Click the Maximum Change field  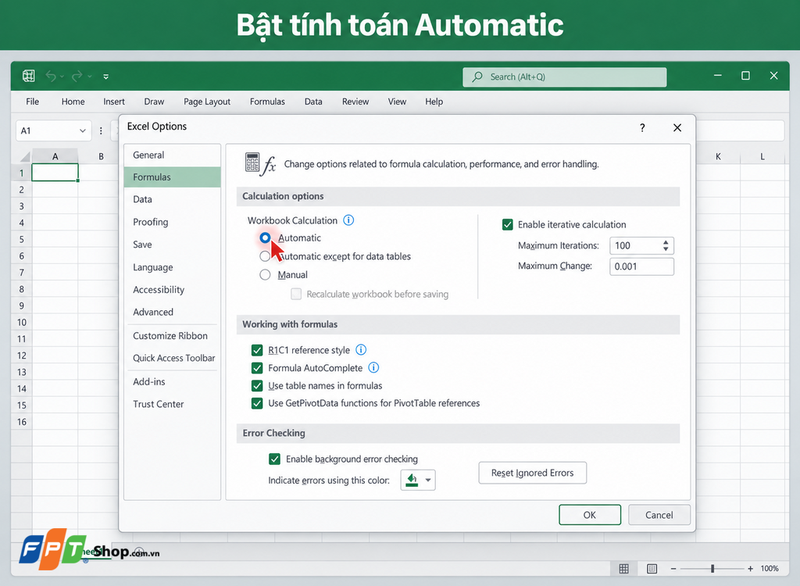click(x=642, y=266)
